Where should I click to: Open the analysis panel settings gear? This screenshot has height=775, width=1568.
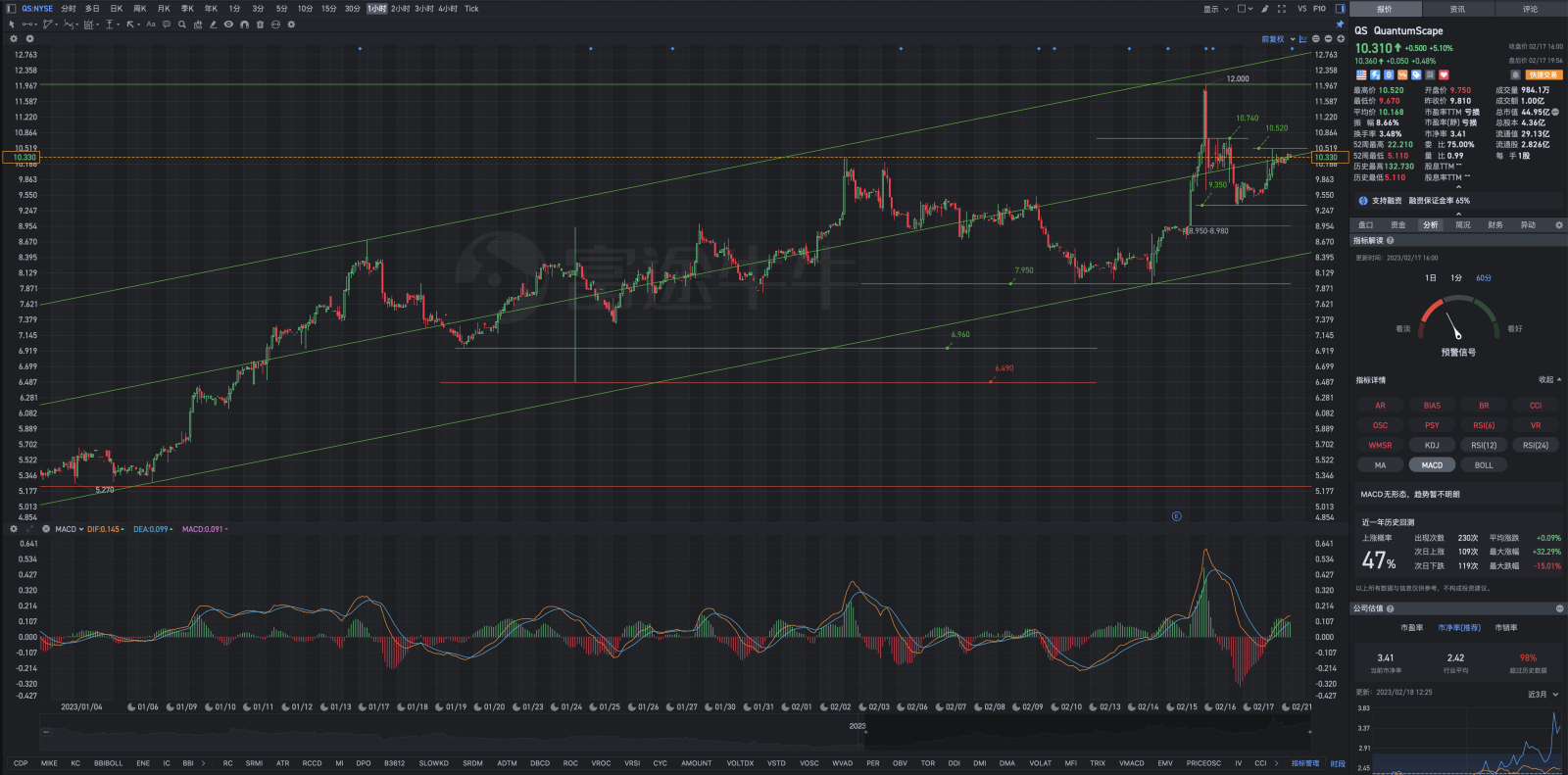click(1559, 225)
